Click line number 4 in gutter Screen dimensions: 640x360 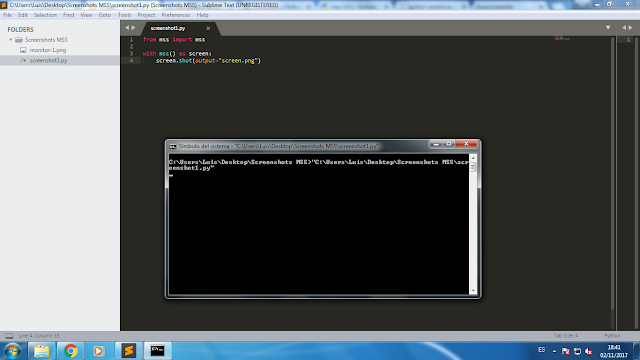point(131,60)
